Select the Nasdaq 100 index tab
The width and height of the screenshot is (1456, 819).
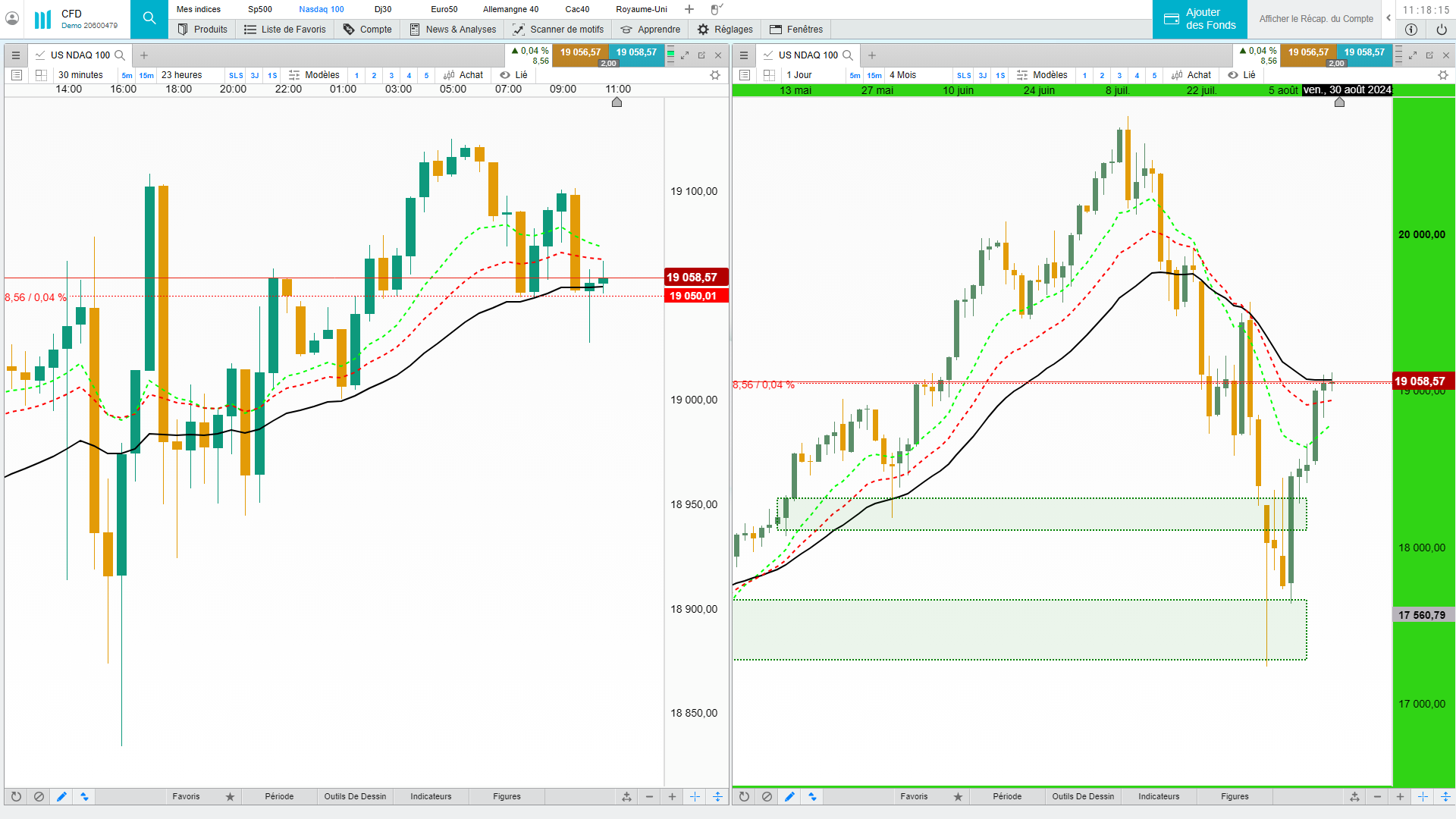point(321,9)
